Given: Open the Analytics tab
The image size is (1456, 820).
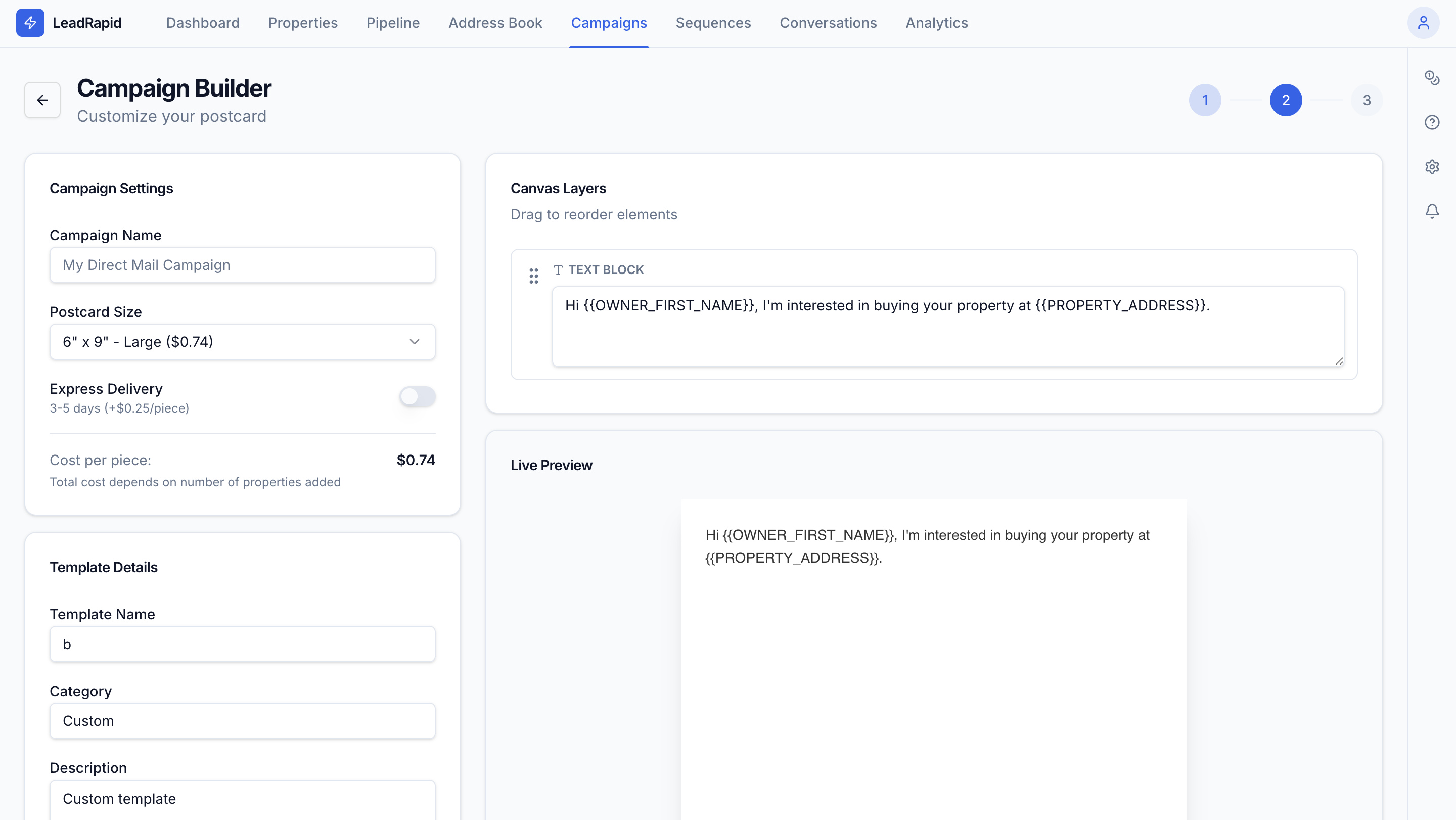Looking at the screenshot, I should [936, 23].
